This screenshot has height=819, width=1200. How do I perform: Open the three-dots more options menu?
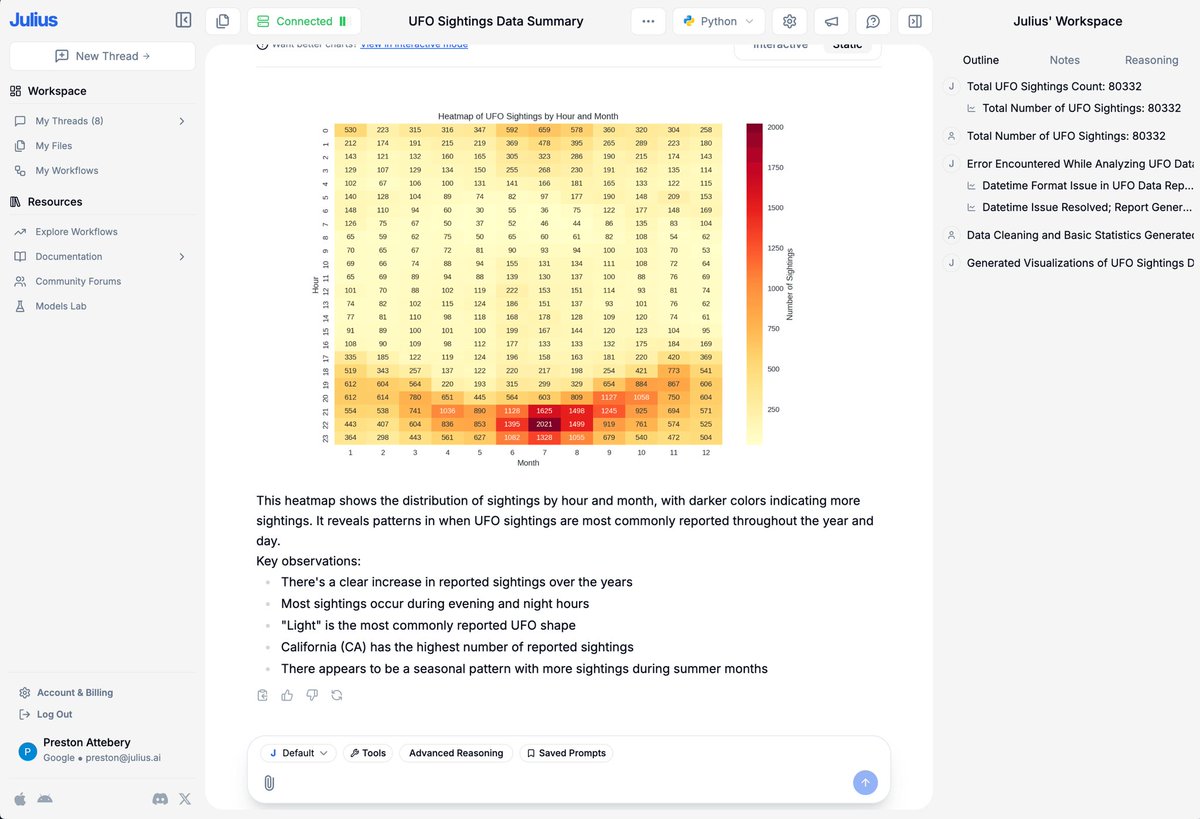[x=648, y=21]
